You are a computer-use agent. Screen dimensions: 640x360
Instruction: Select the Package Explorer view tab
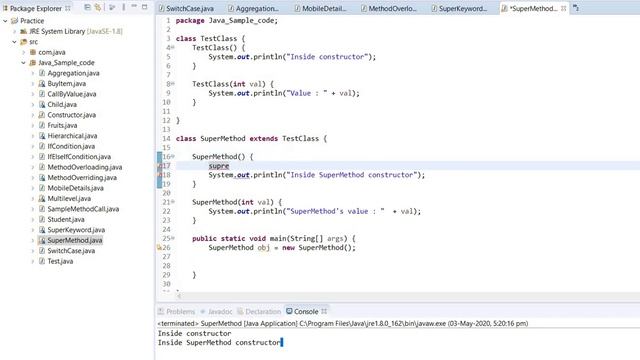37,8
